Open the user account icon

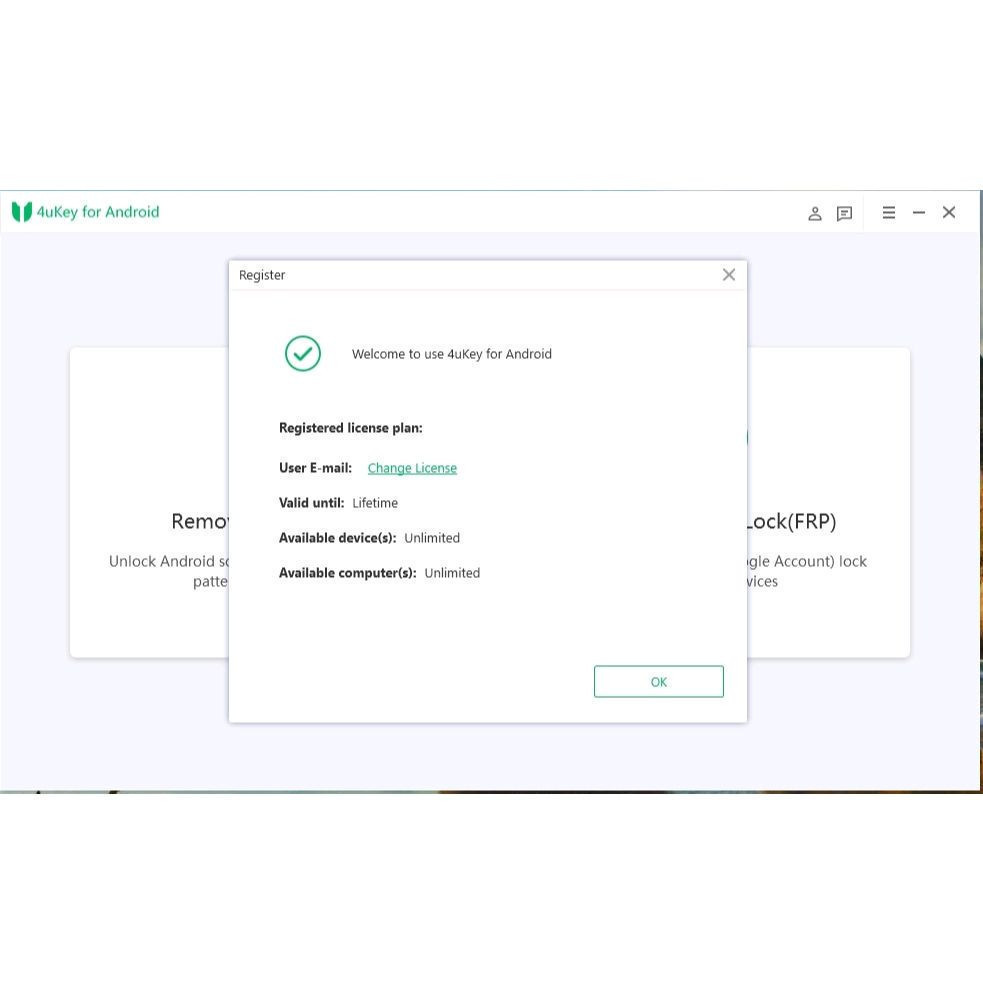pyautogui.click(x=814, y=213)
